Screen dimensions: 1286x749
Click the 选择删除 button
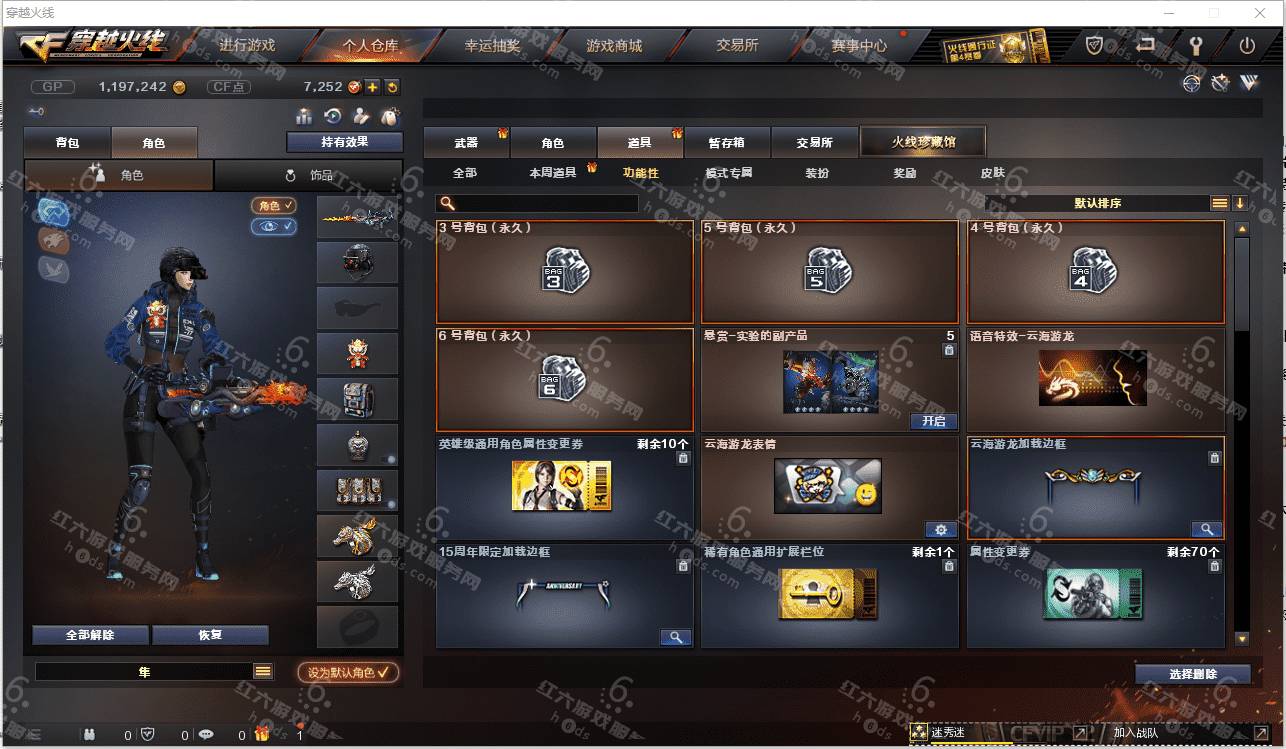click(x=1193, y=674)
